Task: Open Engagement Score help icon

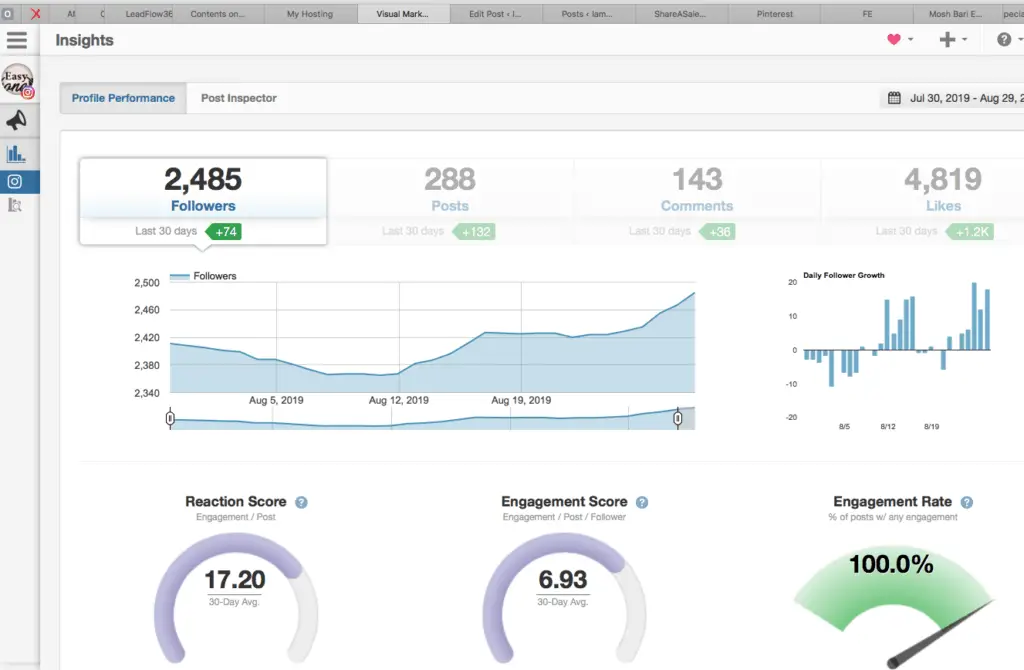Action: (x=642, y=502)
